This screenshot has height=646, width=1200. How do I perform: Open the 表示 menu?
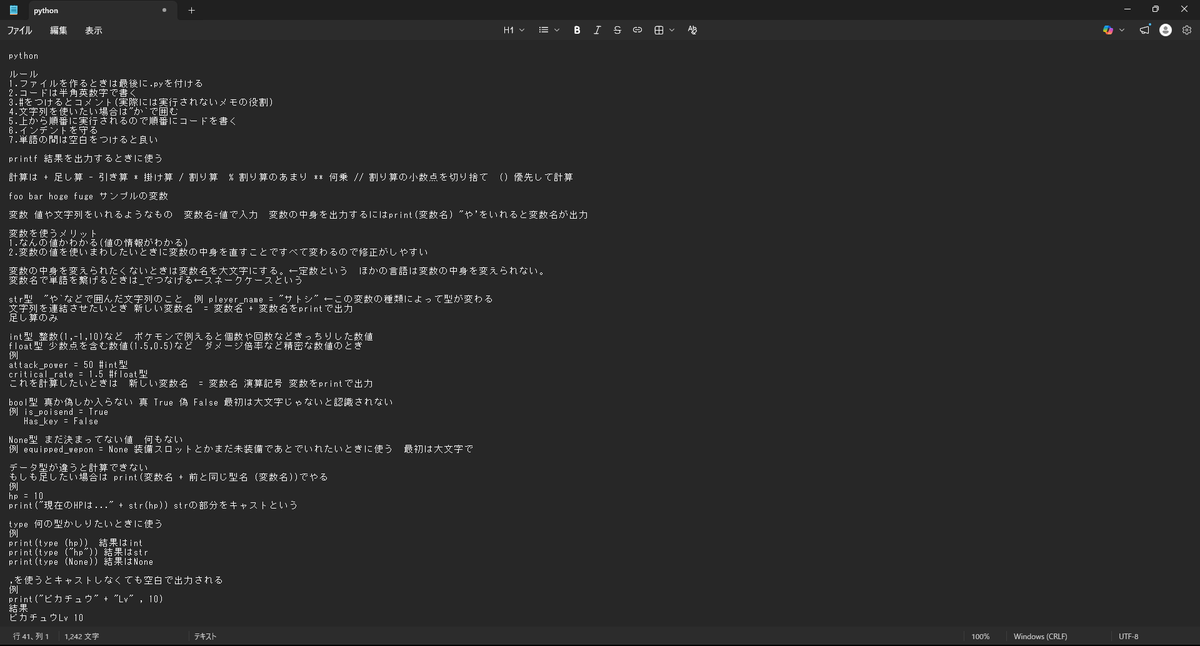point(94,30)
